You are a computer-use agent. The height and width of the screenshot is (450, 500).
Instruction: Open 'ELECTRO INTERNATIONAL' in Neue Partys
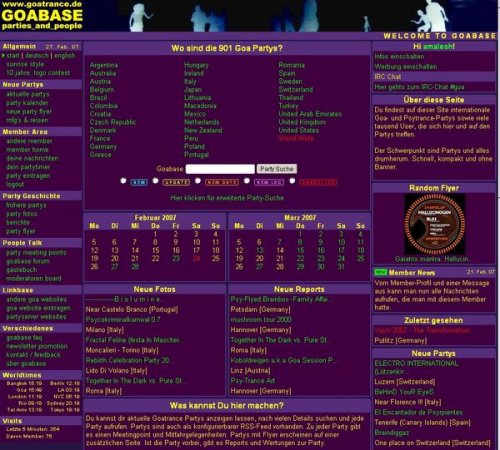click(x=416, y=367)
